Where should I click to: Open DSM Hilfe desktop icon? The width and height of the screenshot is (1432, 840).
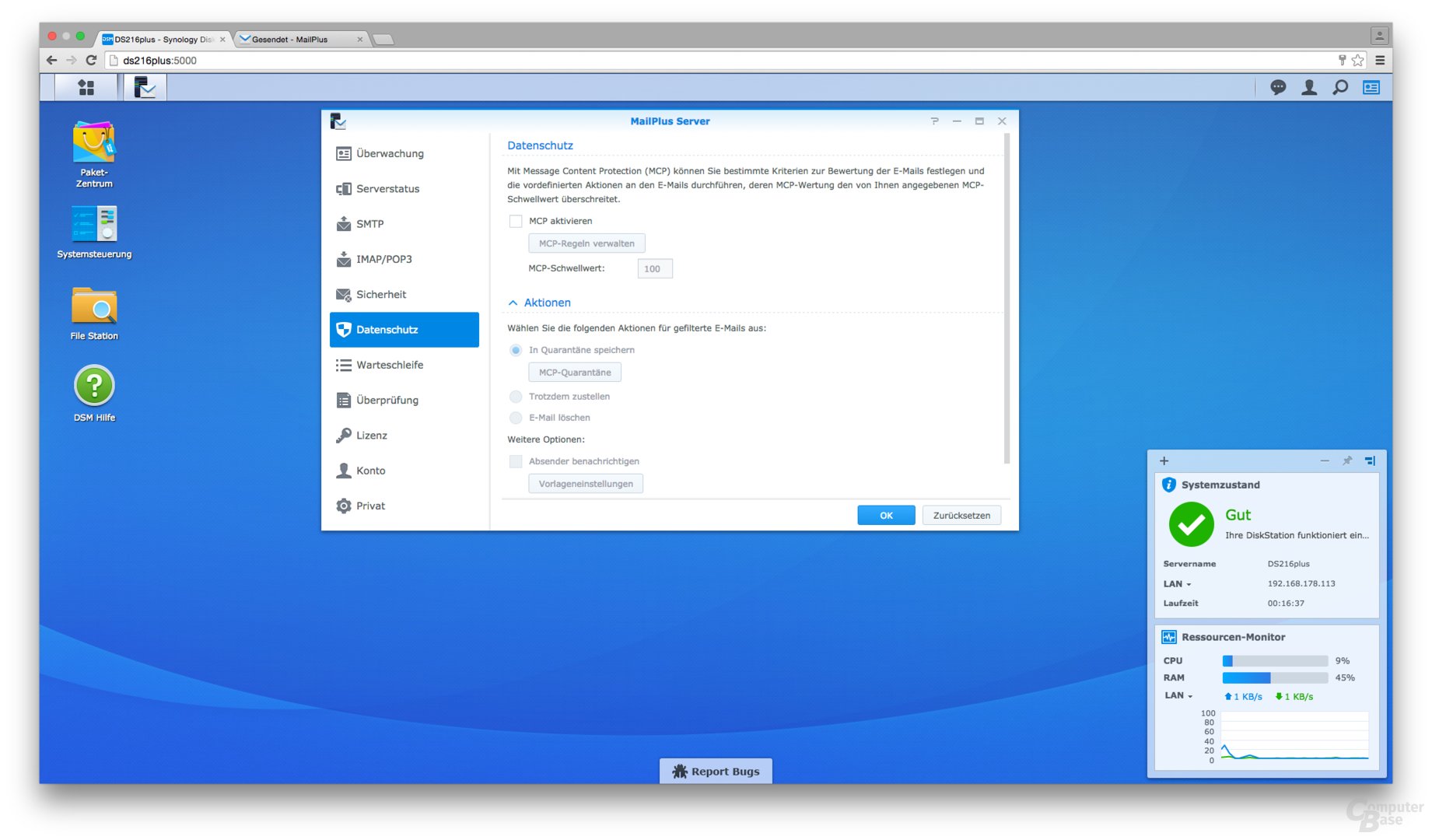tap(94, 395)
